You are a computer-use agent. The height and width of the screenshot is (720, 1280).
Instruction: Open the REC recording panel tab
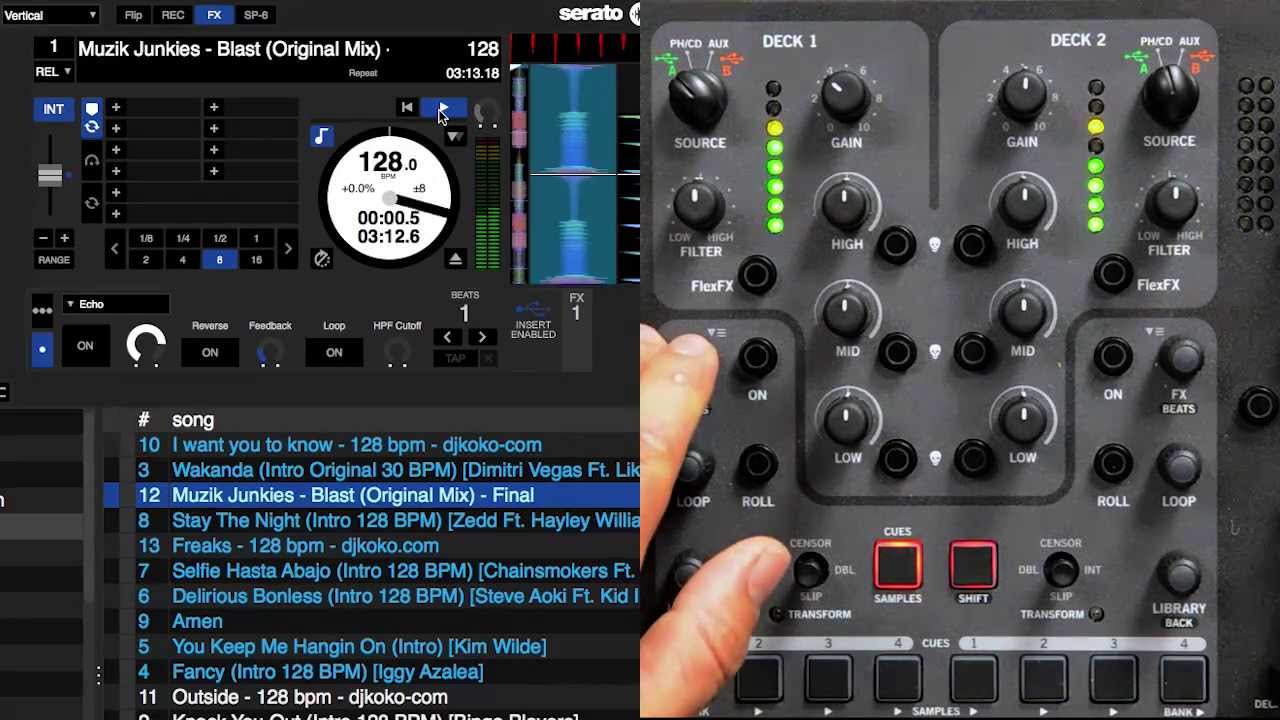[173, 15]
